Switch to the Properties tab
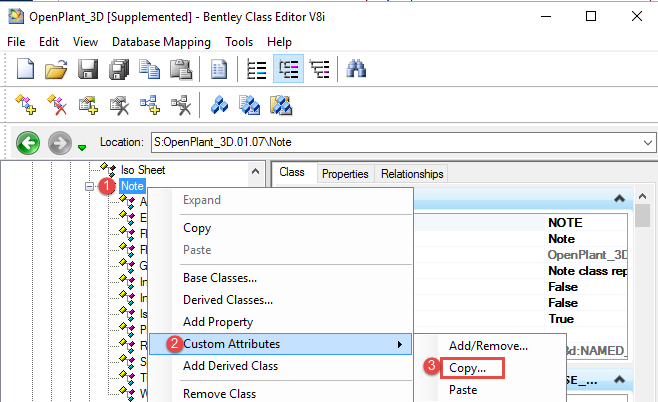Viewport: 658px width, 402px height. [345, 174]
